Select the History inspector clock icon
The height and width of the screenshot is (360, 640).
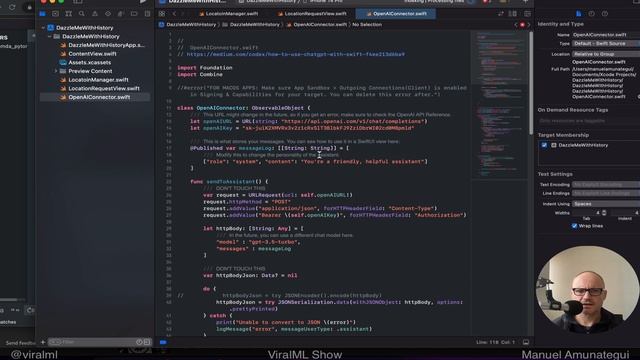point(591,14)
